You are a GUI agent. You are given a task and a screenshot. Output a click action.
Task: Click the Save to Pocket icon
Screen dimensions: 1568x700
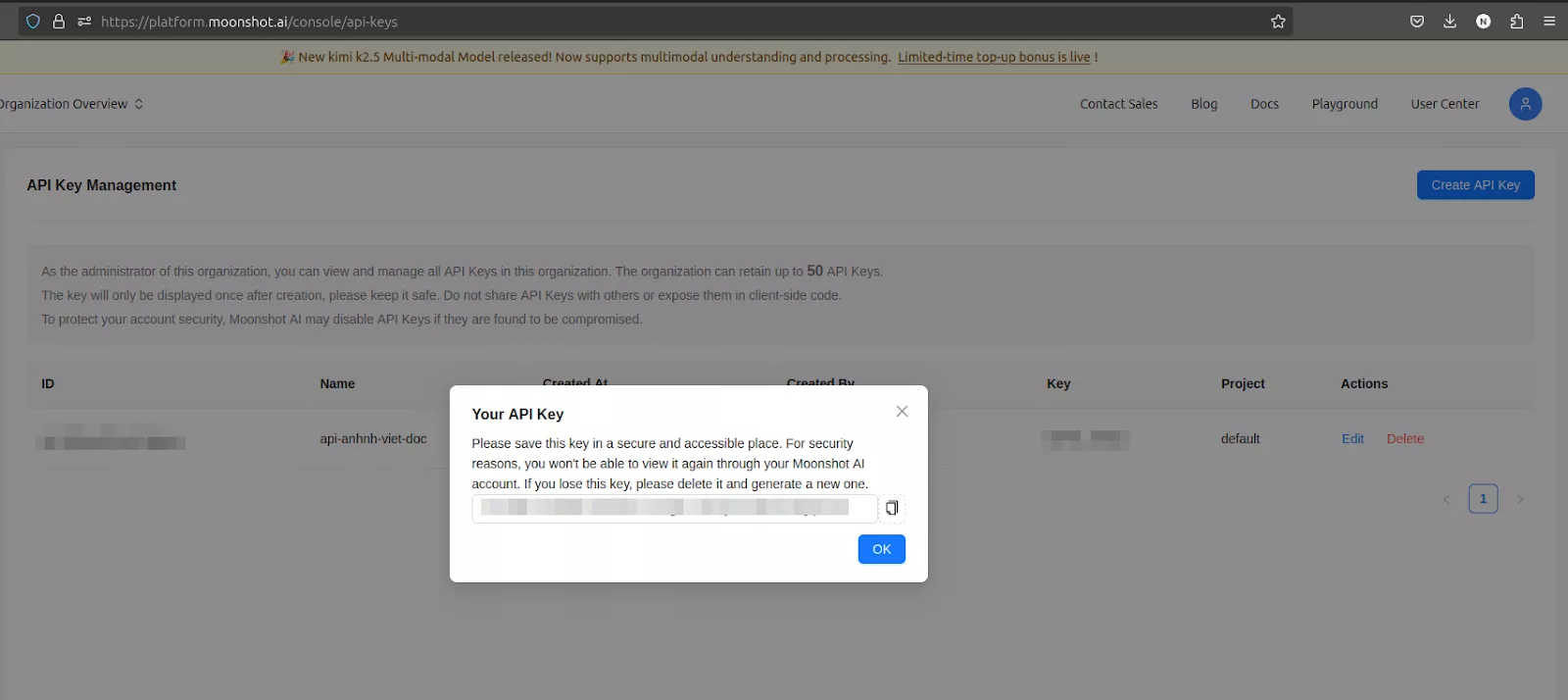click(x=1416, y=22)
